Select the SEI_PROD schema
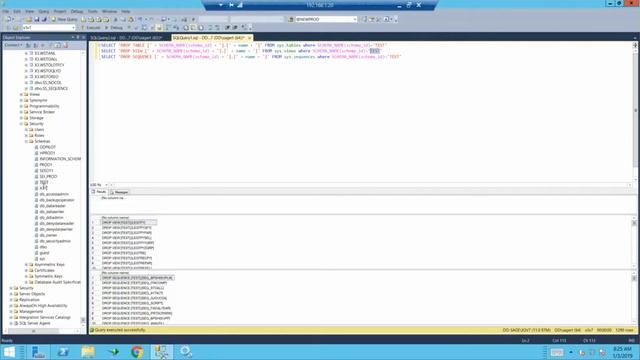The image size is (640, 360). (x=48, y=176)
